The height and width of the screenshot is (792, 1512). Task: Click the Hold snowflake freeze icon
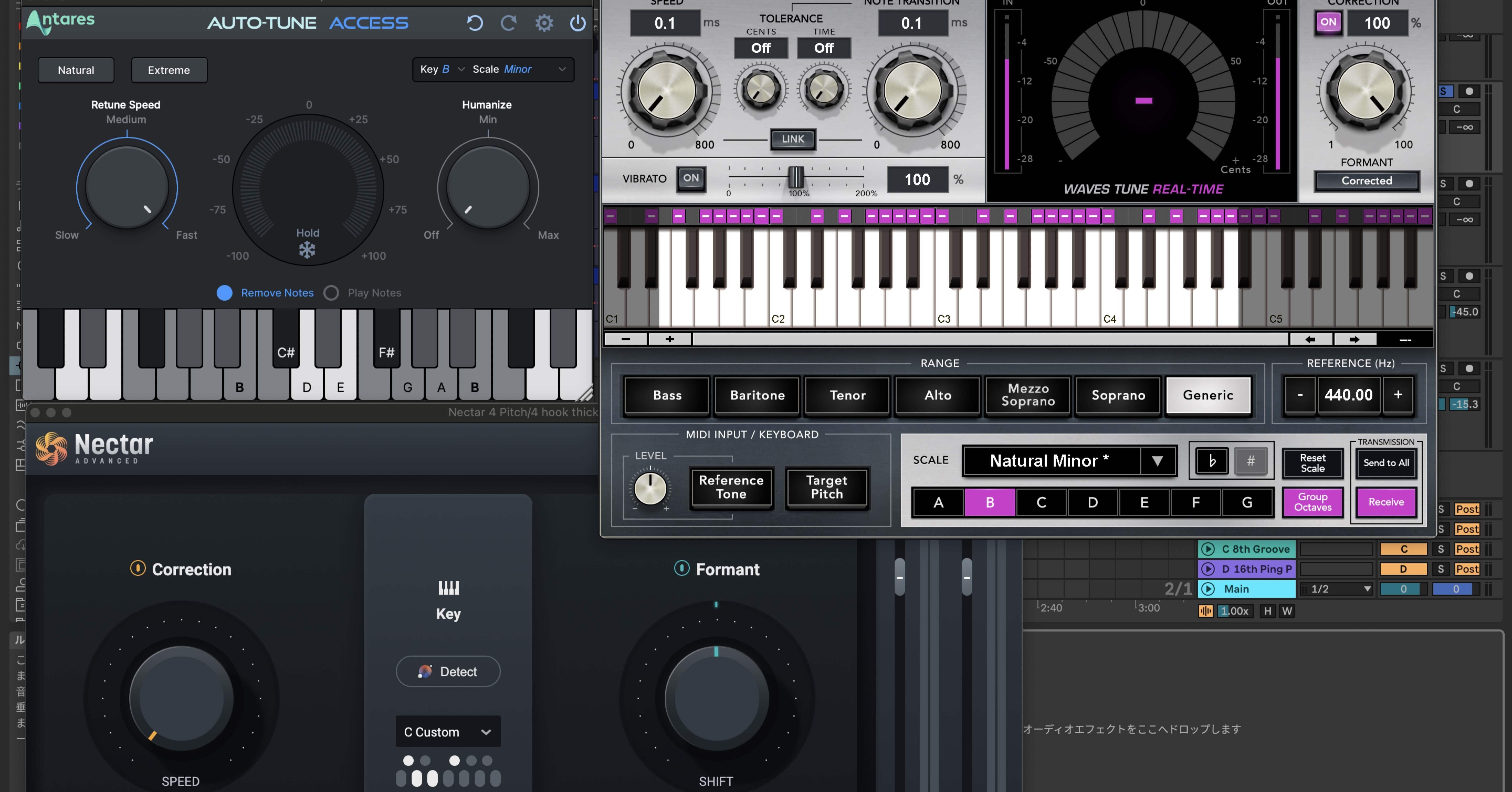[x=307, y=250]
